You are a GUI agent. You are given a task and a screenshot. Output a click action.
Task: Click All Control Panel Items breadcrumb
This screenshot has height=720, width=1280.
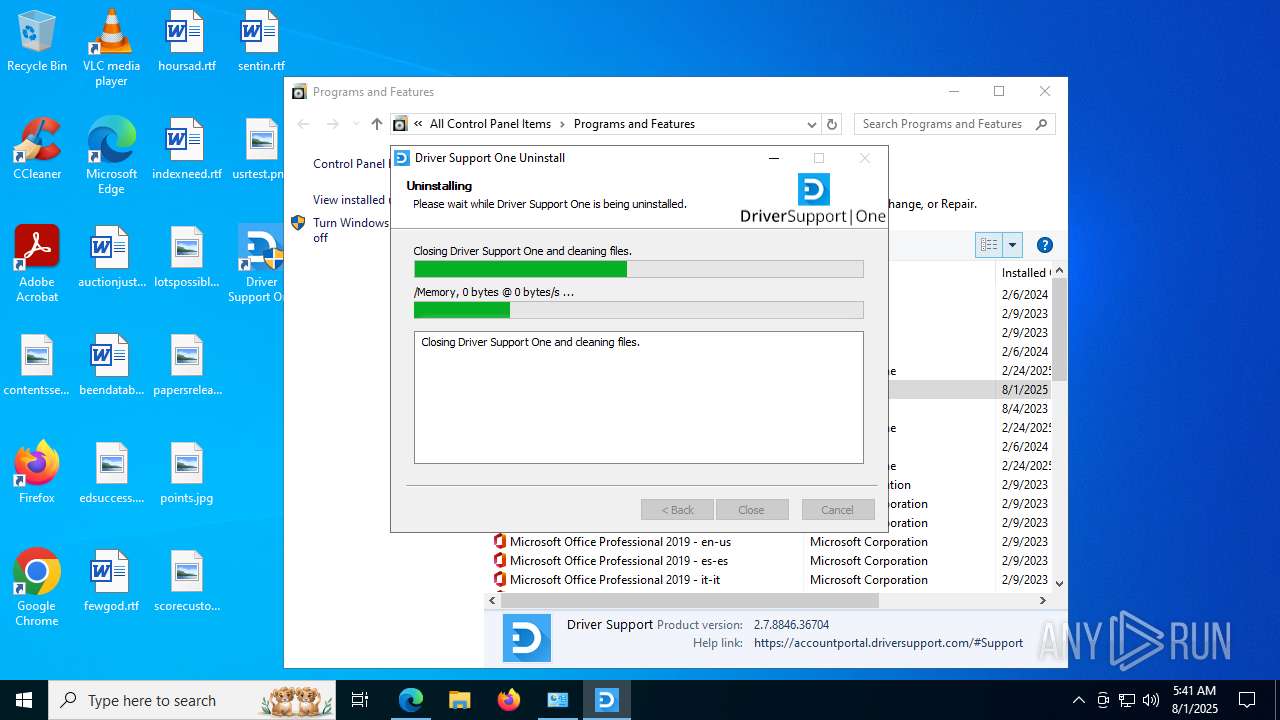tap(490, 124)
